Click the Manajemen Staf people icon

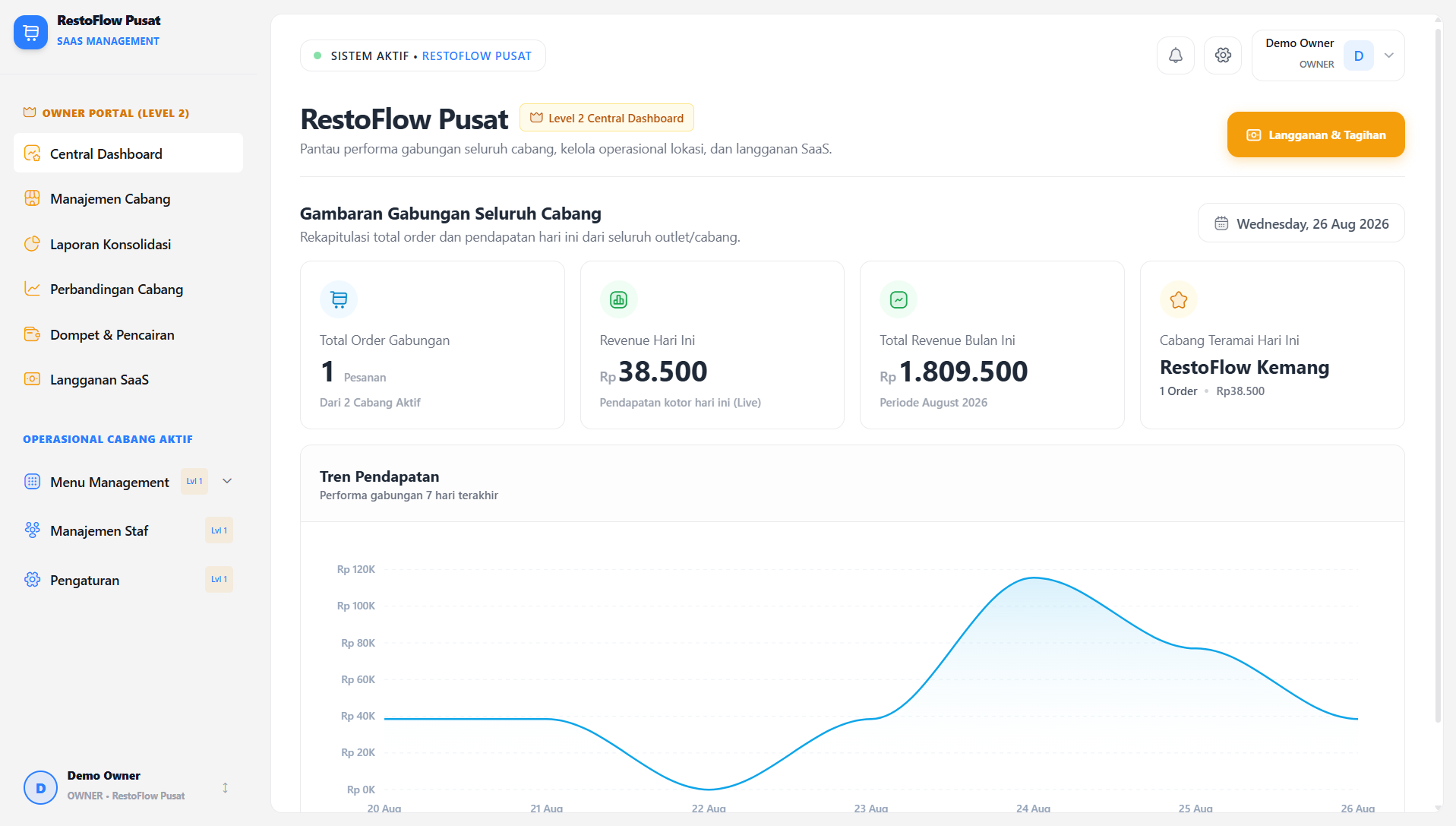[32, 530]
